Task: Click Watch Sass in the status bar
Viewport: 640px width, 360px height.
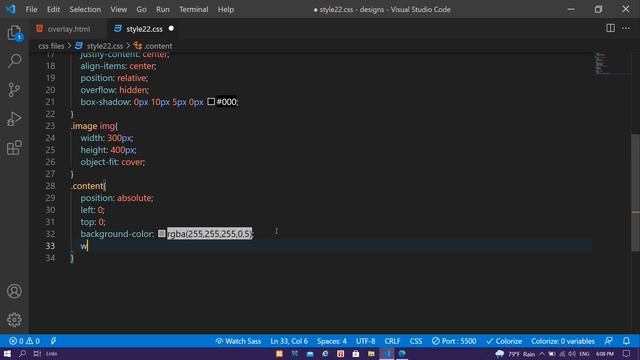Action: [x=238, y=341]
